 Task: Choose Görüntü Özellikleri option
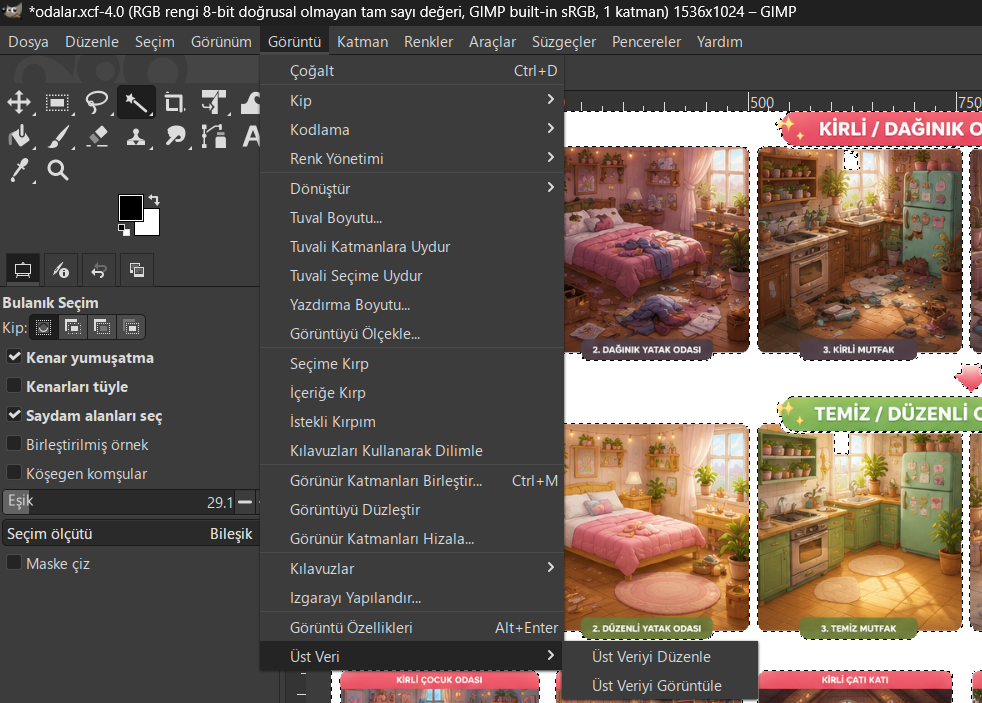[411, 627]
